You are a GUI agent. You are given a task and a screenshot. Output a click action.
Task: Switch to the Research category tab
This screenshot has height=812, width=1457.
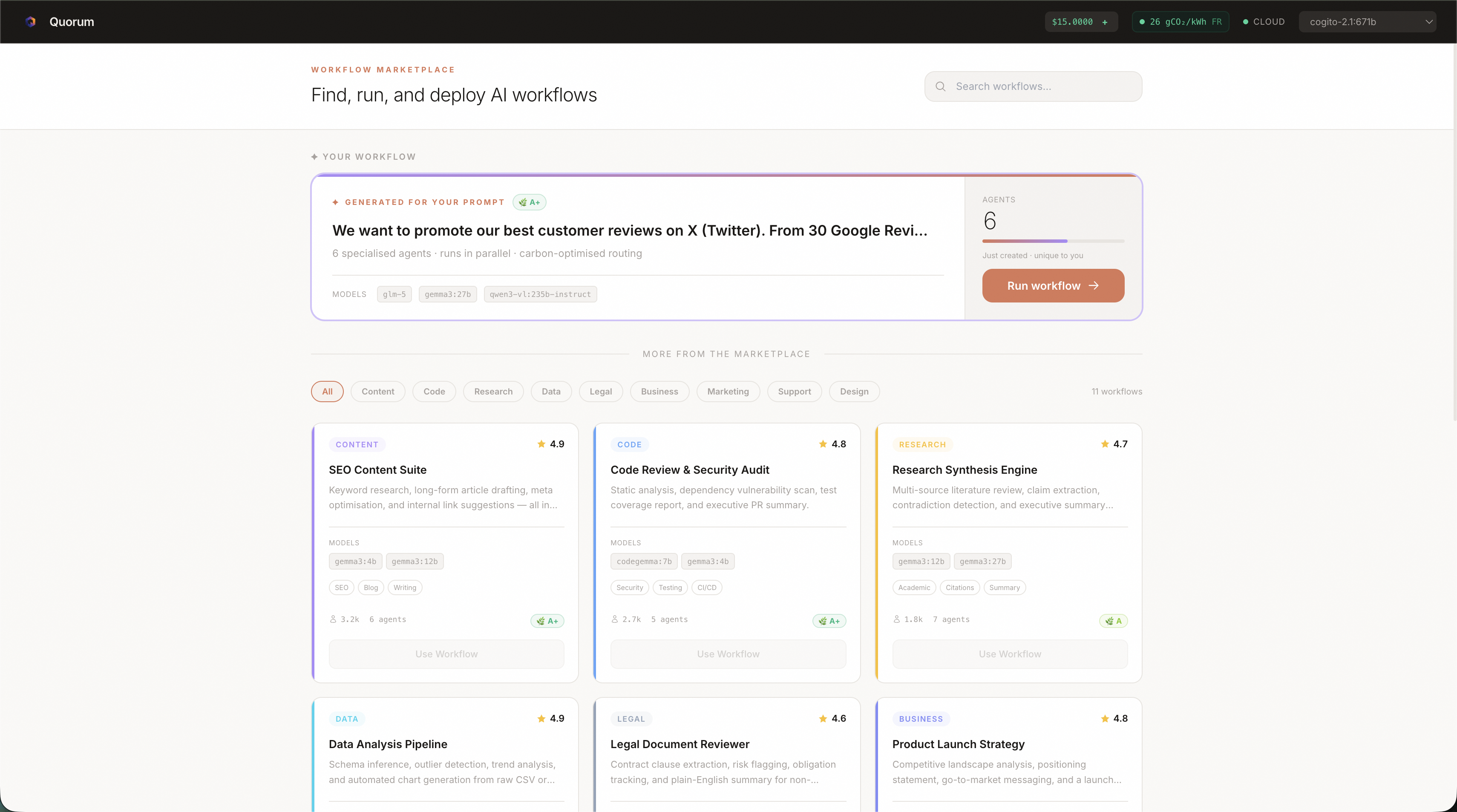(492, 391)
